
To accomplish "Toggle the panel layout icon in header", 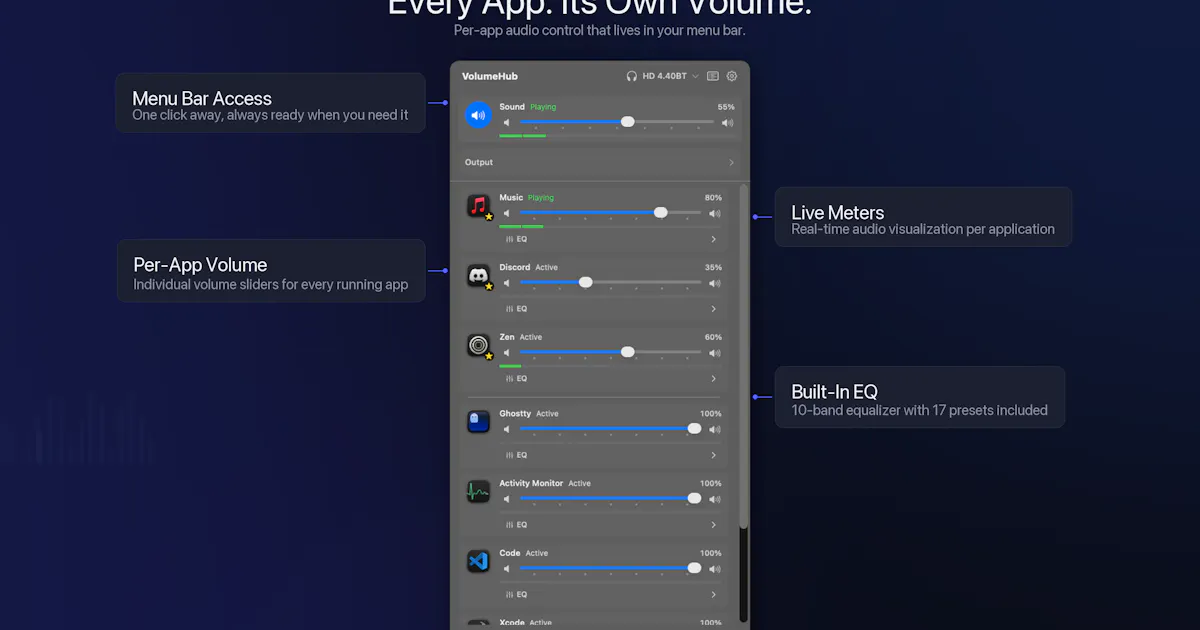I will pyautogui.click(x=713, y=76).
